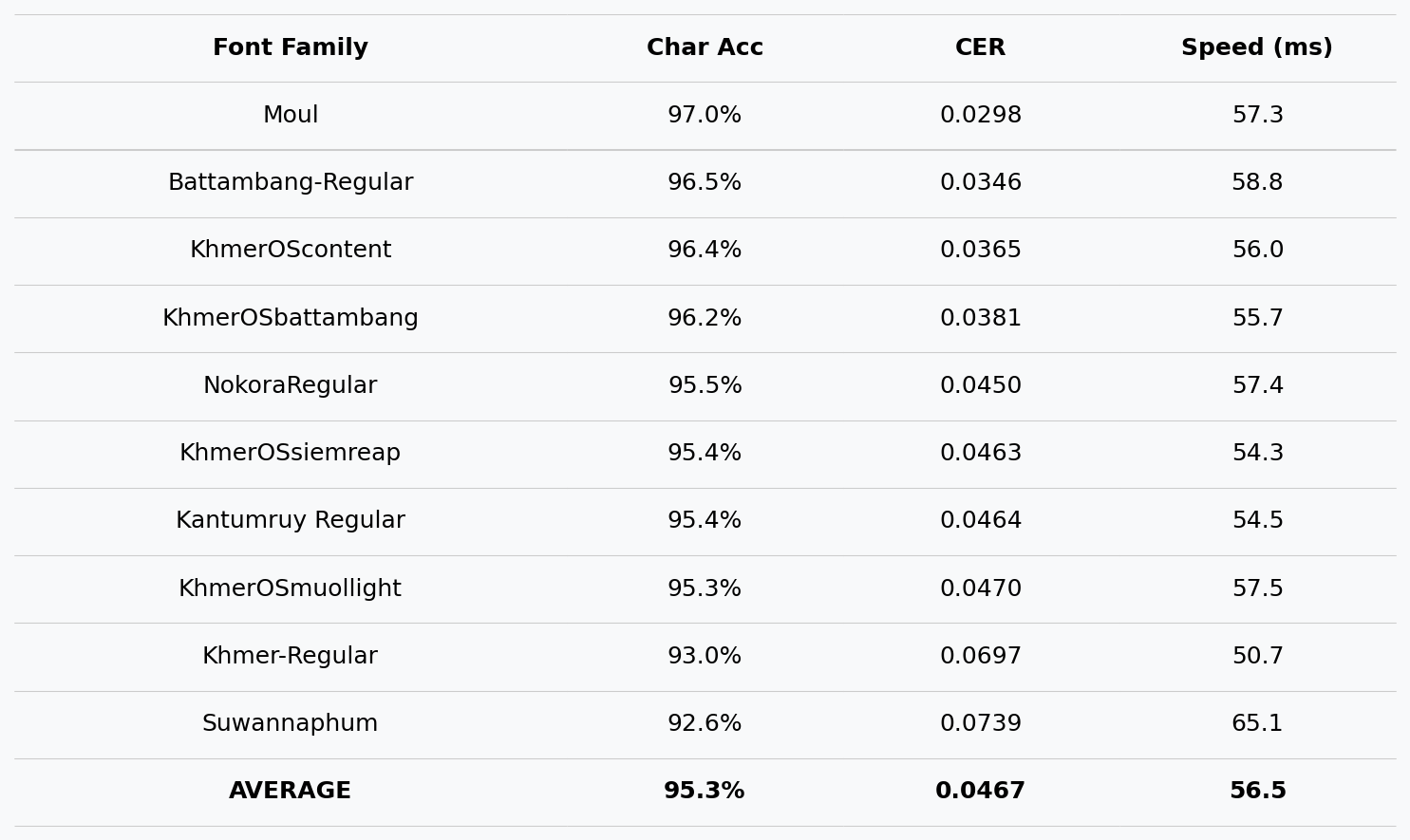This screenshot has height=840, width=1410.
Task: Select the KhmerOScontent row name
Action: point(291,251)
